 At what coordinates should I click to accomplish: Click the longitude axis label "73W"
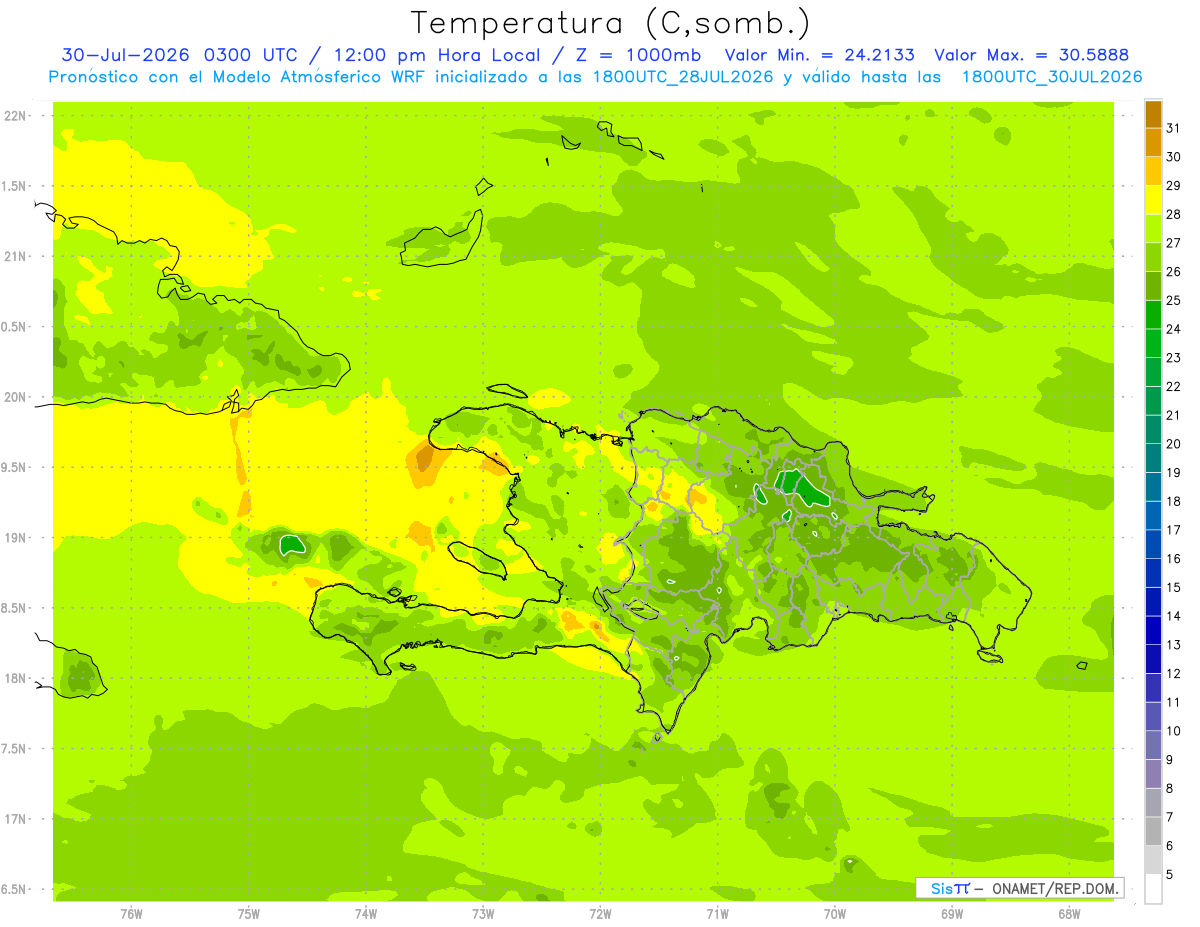(x=483, y=914)
